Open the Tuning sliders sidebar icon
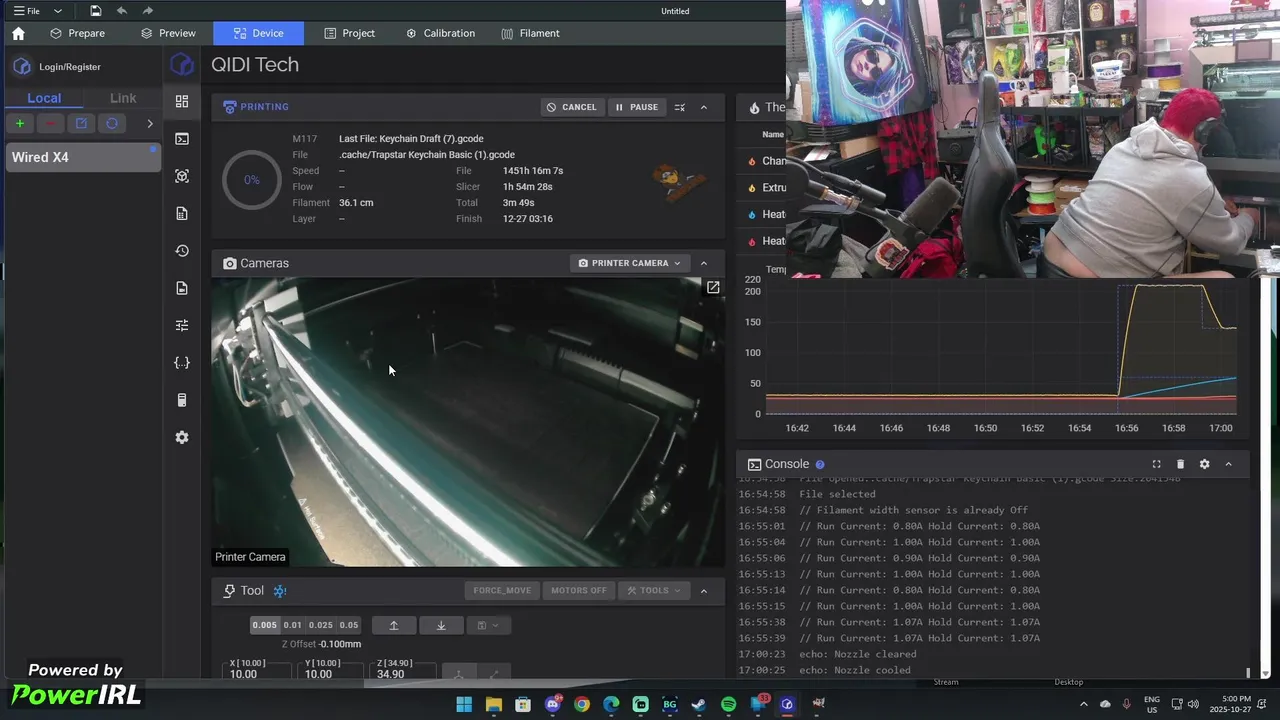The height and width of the screenshot is (720, 1280). pyautogui.click(x=182, y=325)
